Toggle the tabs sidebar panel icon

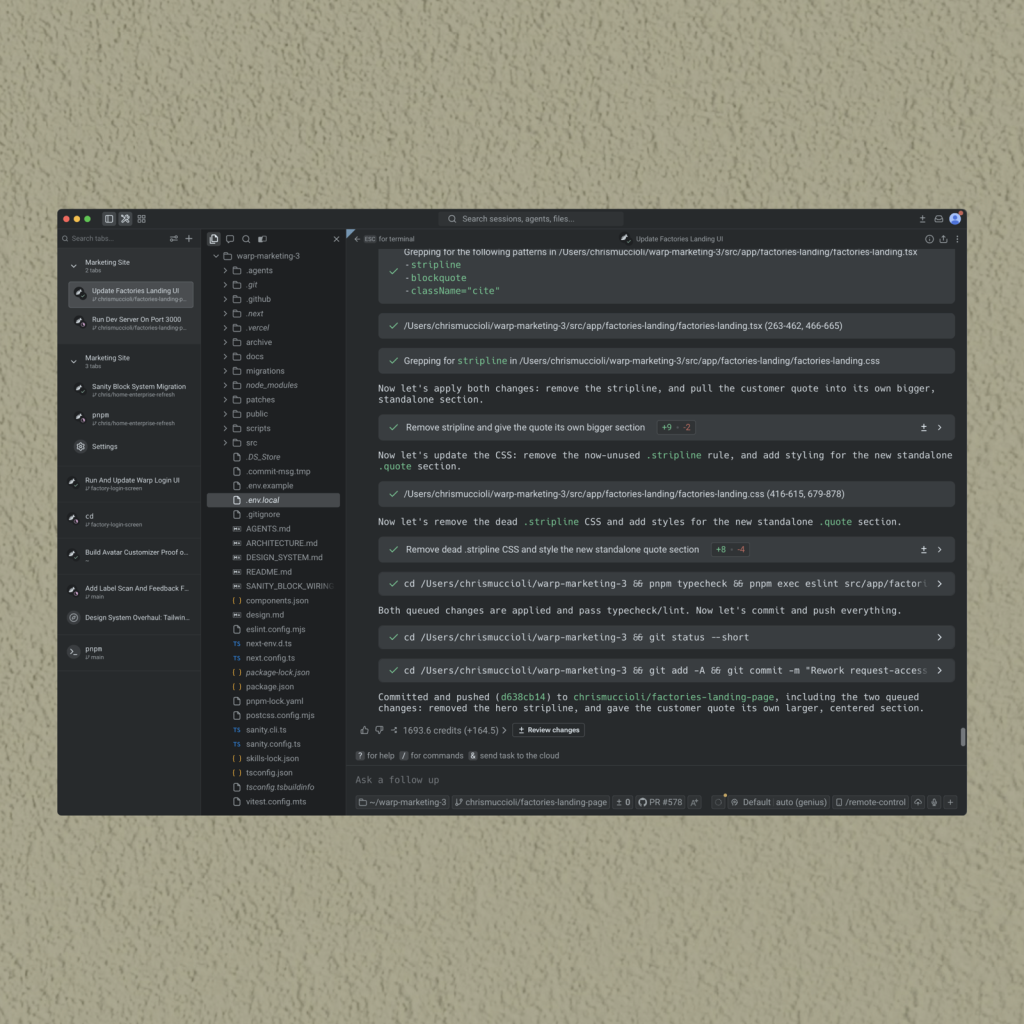point(109,219)
